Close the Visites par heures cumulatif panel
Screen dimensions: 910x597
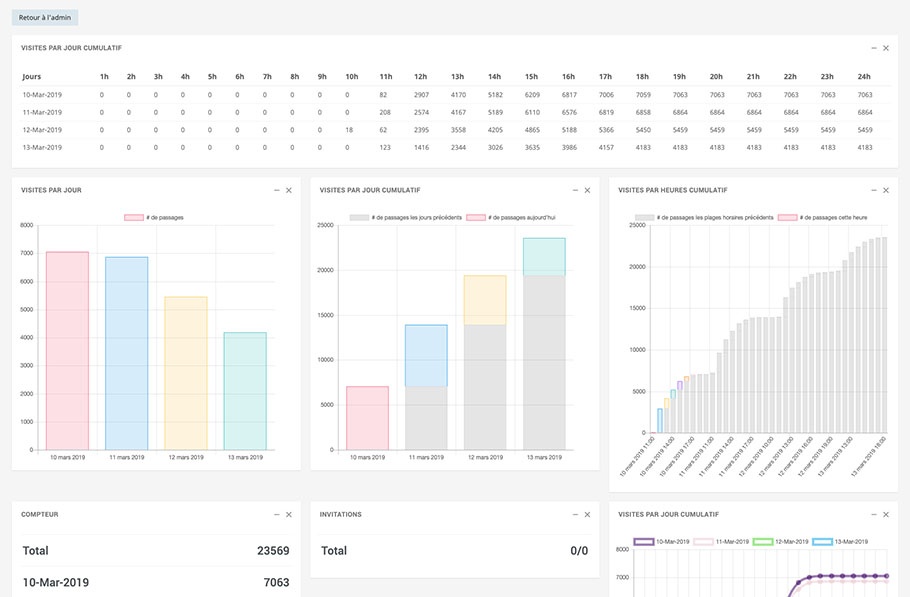click(x=886, y=190)
